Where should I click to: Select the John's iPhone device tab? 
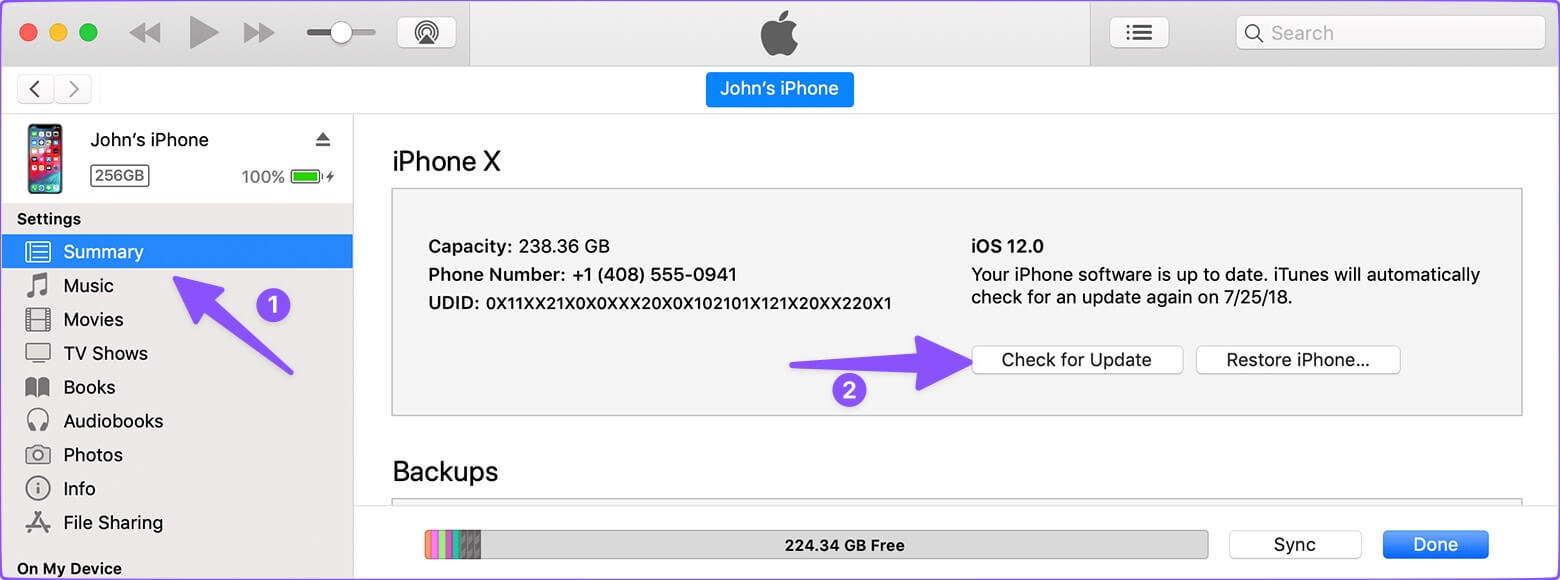780,89
